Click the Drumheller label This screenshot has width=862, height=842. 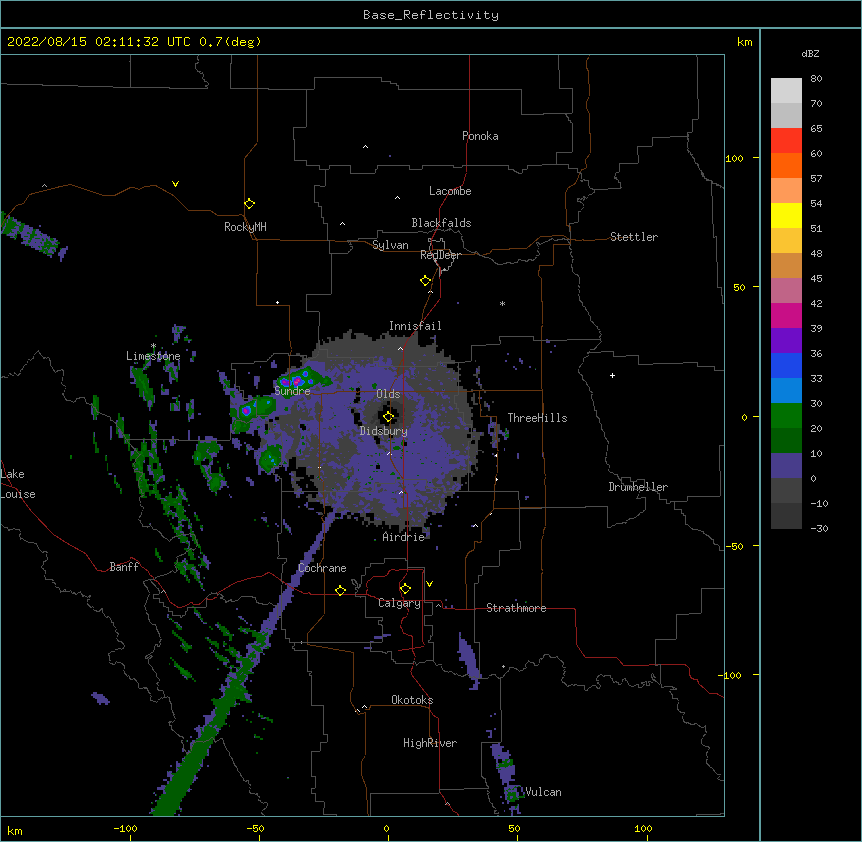tap(638, 487)
